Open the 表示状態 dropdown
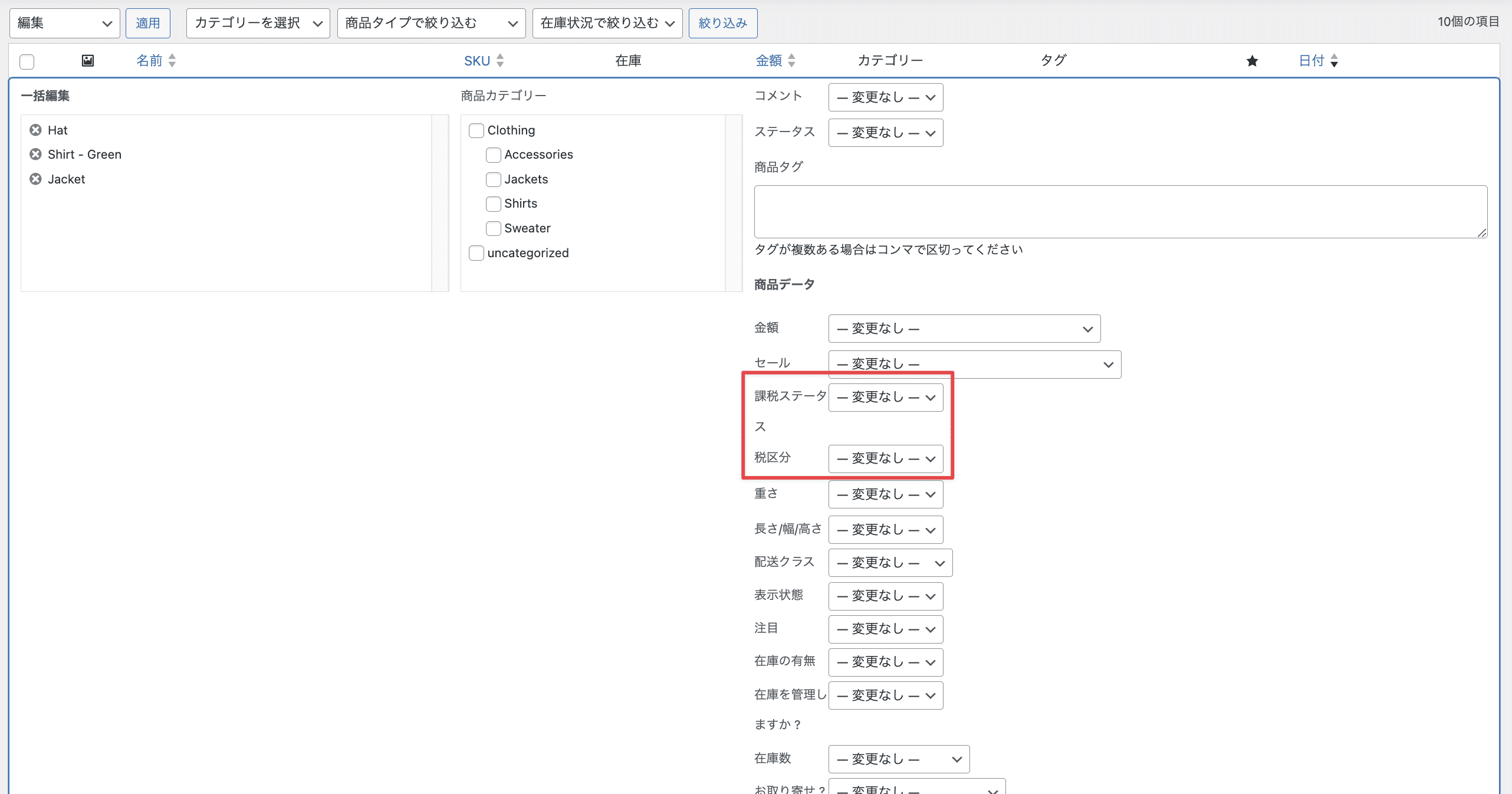Screen dimensions: 1512x794 pyautogui.click(x=886, y=596)
